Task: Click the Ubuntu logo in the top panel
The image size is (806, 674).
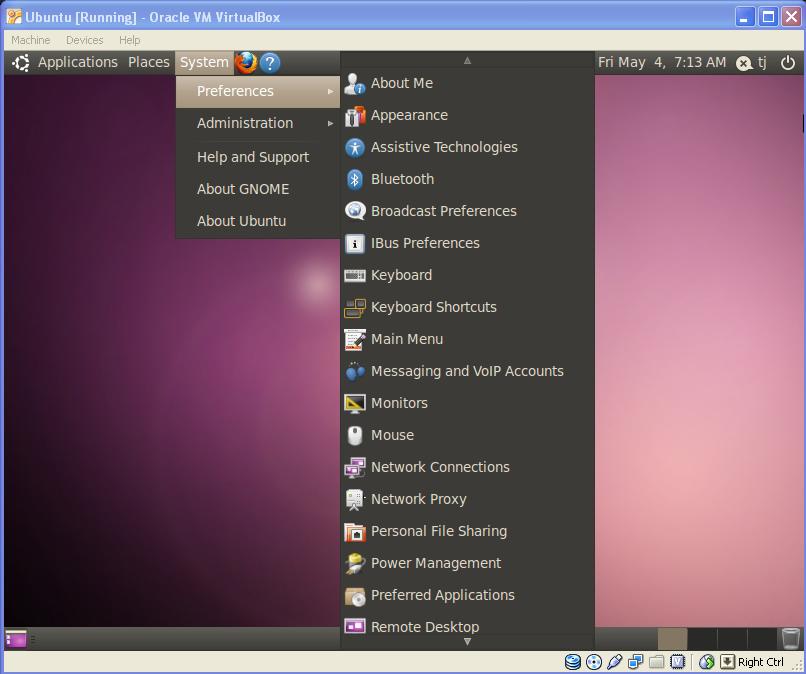Action: [20, 62]
